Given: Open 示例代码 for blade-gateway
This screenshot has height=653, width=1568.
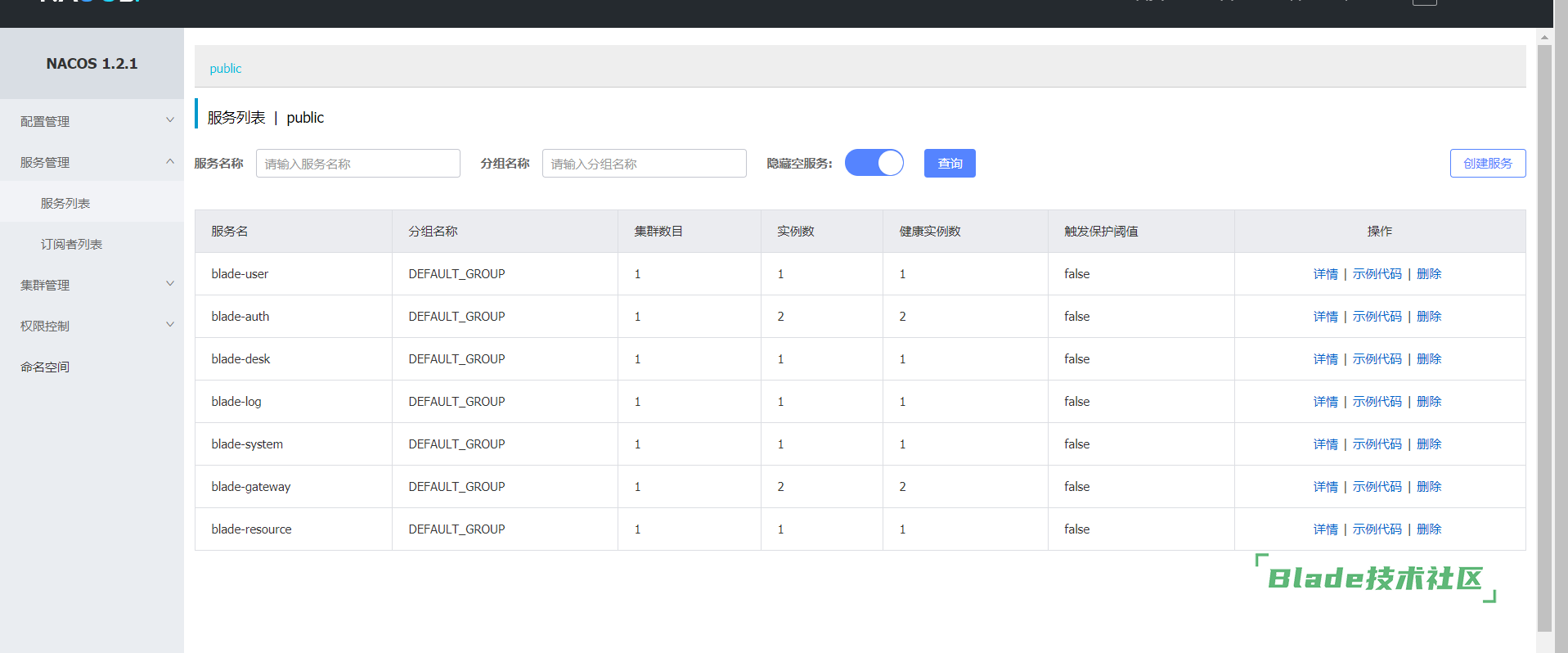Looking at the screenshot, I should (1377, 487).
